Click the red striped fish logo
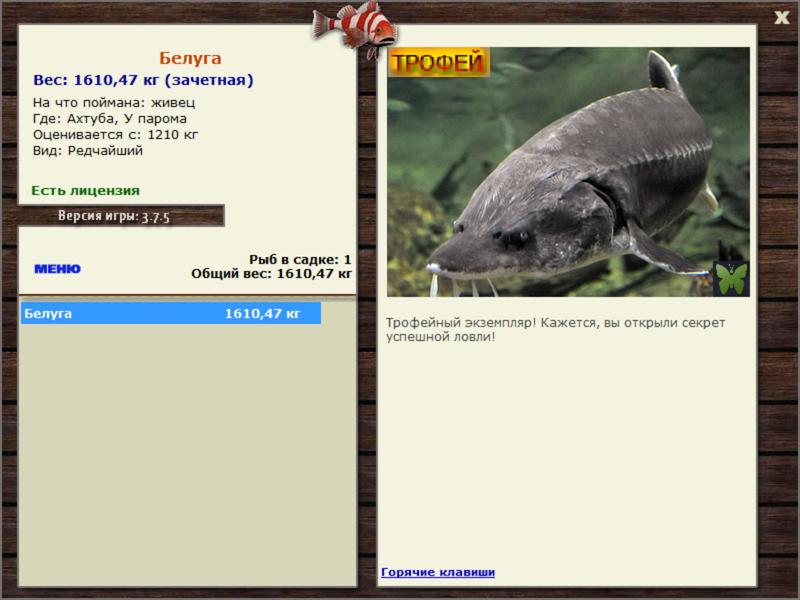The image size is (800, 600). (x=355, y=29)
